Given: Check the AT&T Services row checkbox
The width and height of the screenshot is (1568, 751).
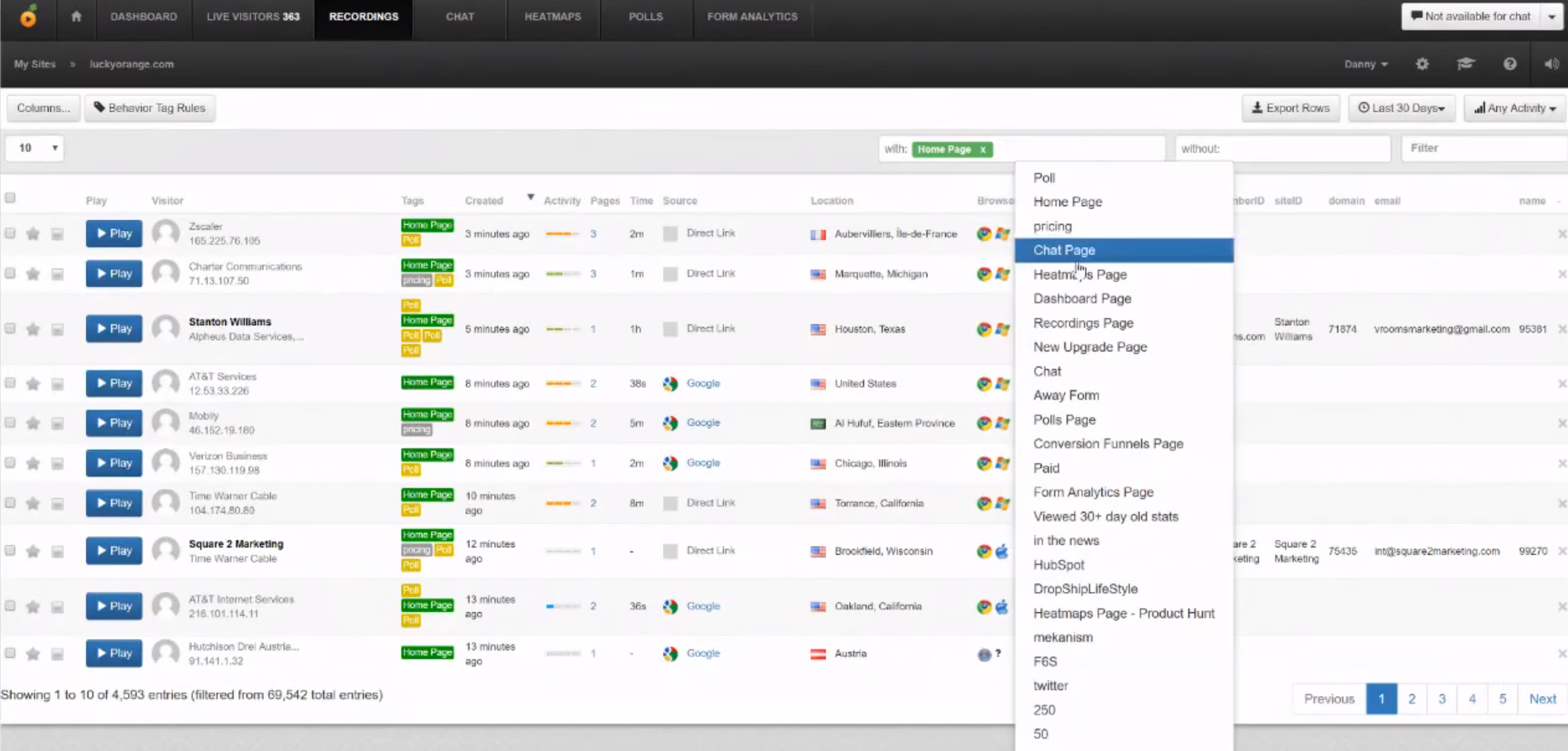Looking at the screenshot, I should click(10, 383).
